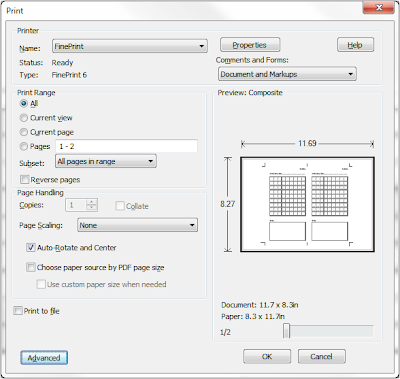Click the Paper 8.3 x 11.7in text

(253, 316)
